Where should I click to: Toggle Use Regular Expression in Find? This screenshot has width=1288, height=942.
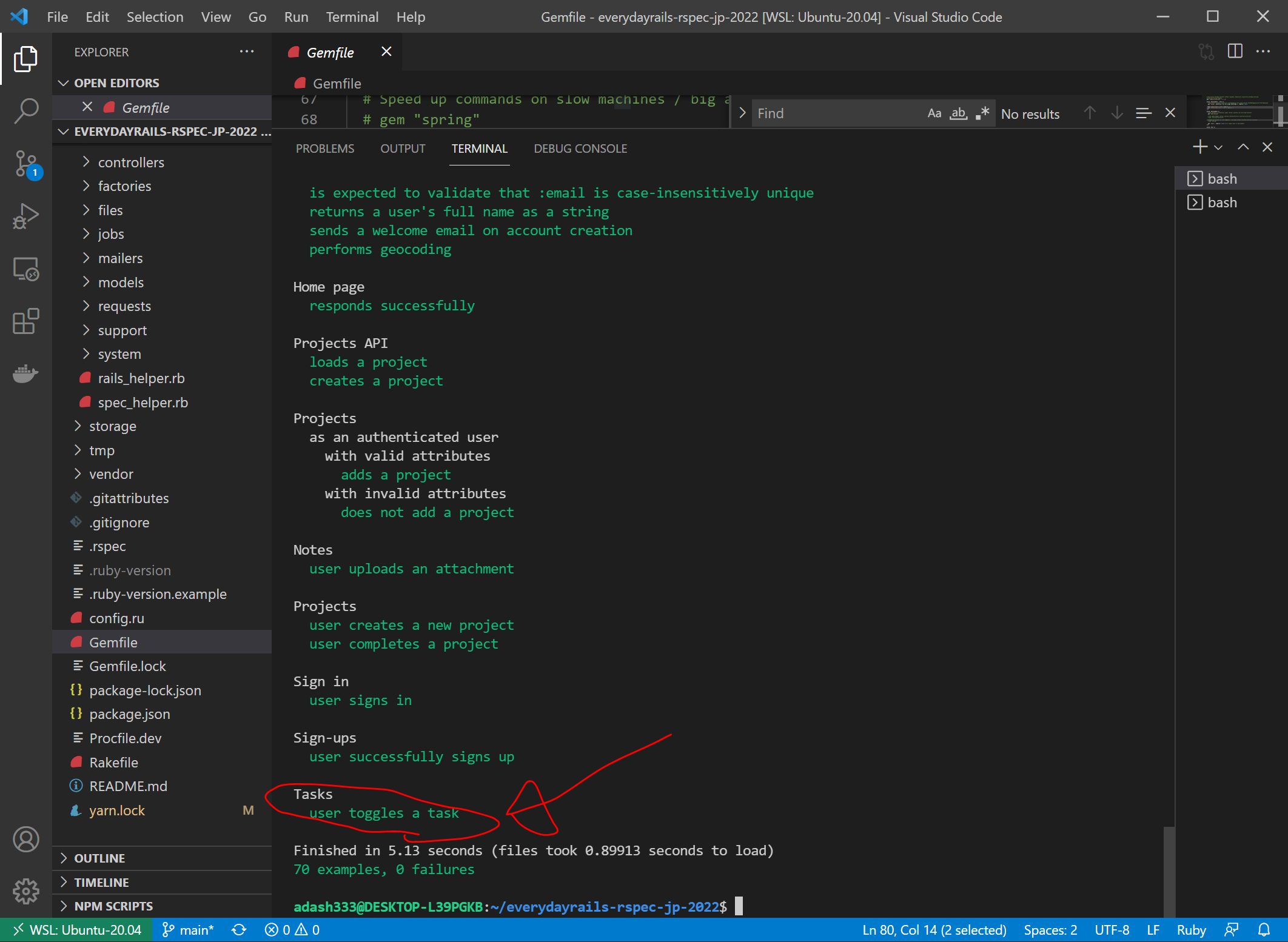[x=982, y=113]
